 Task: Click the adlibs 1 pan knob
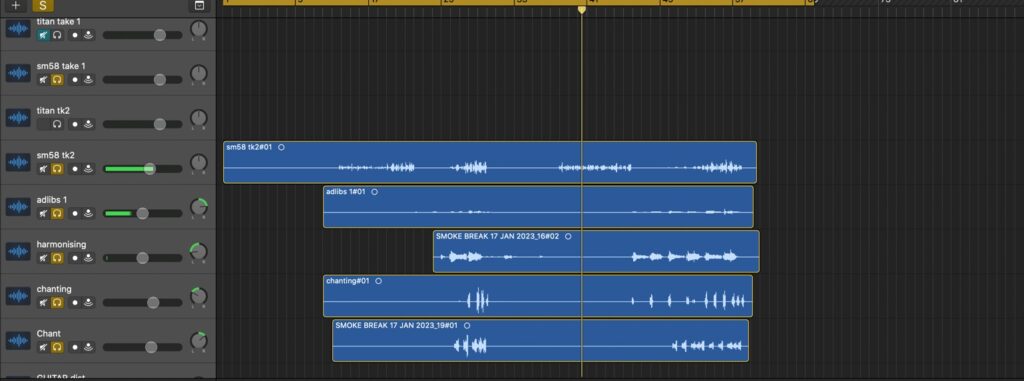(199, 207)
